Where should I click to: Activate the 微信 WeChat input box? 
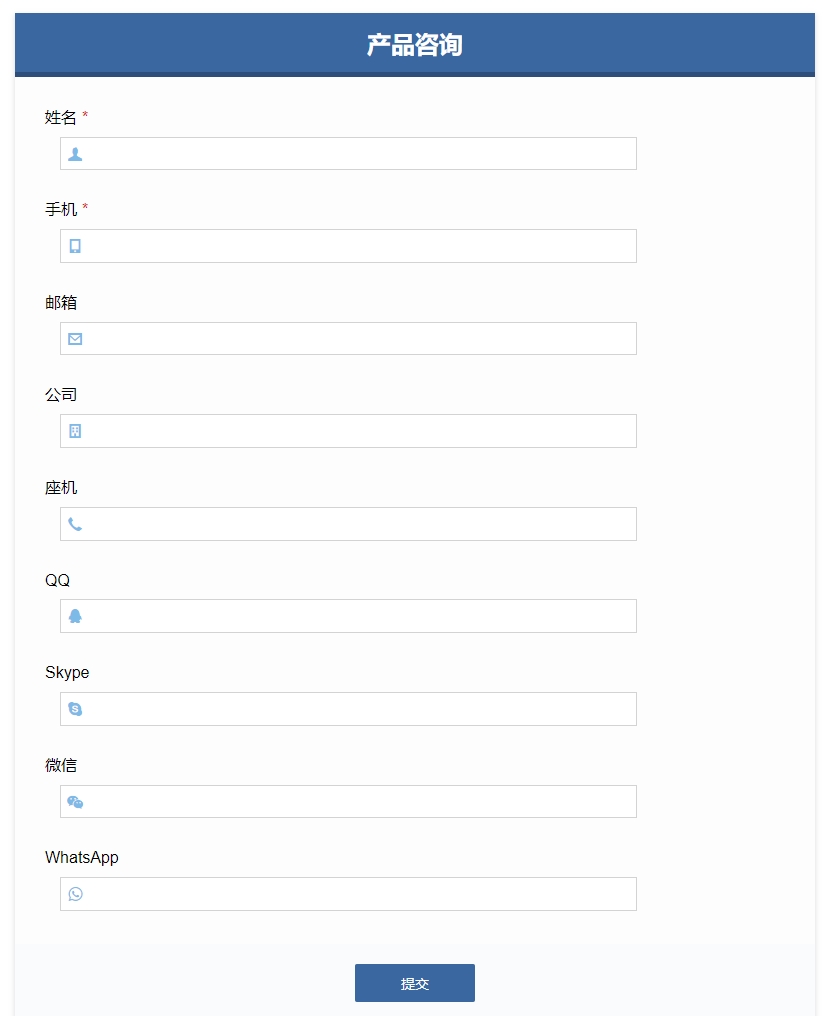pos(349,802)
